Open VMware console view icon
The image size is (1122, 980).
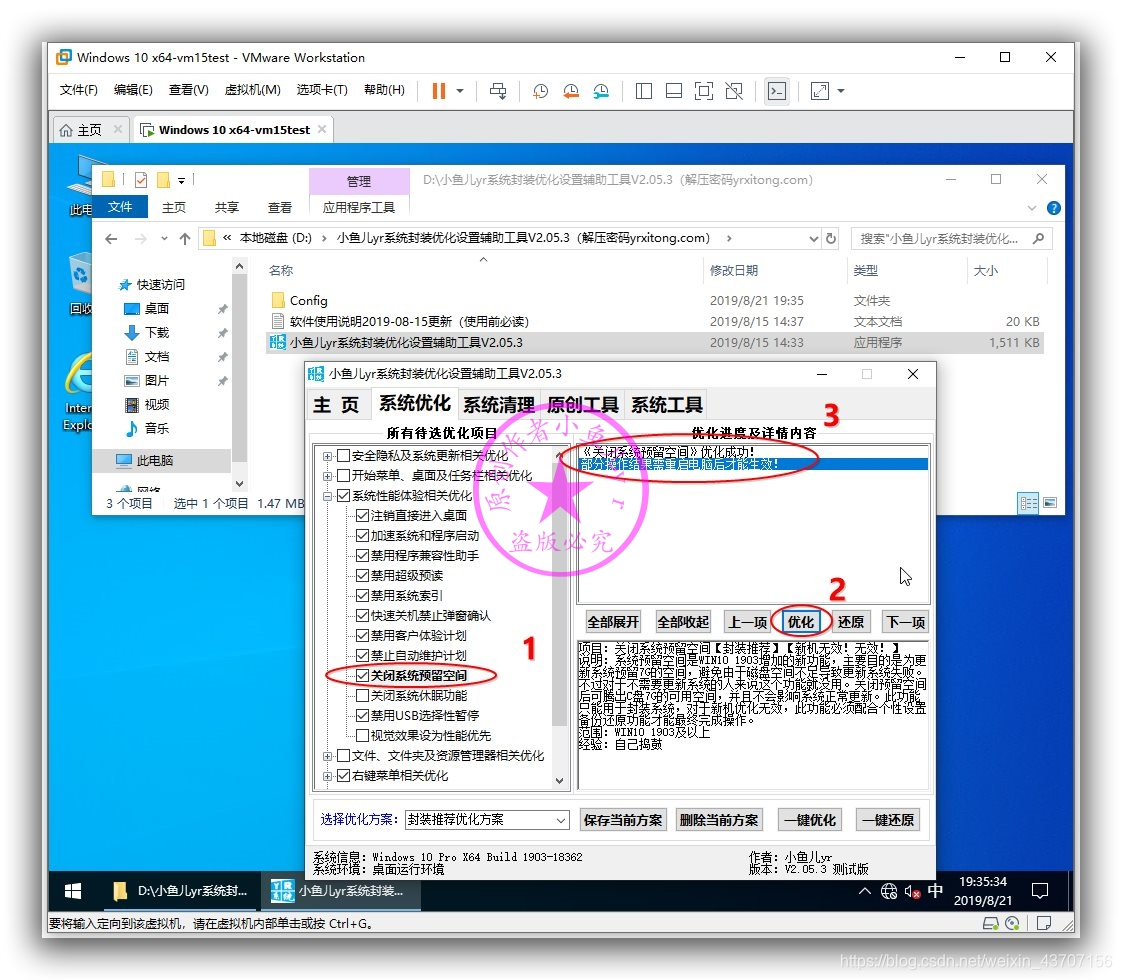tap(776, 91)
